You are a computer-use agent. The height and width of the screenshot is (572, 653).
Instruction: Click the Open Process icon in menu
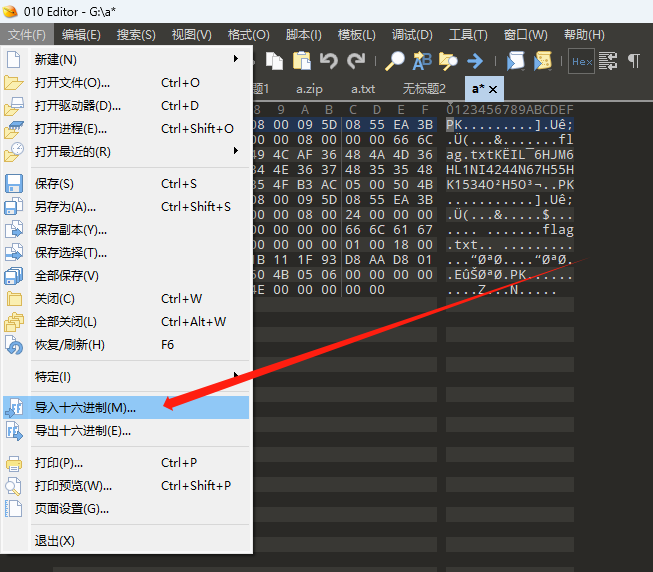tap(14, 129)
